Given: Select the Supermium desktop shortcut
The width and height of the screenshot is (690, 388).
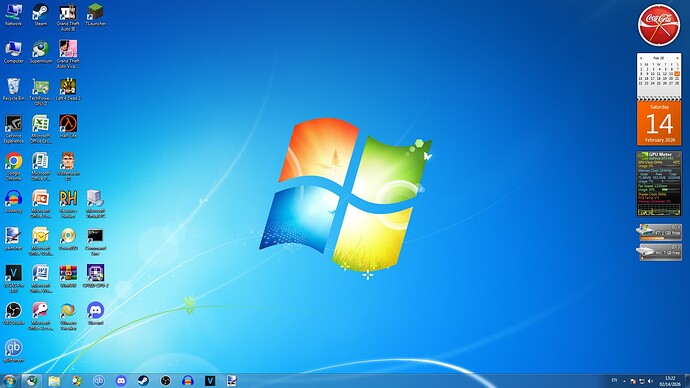Looking at the screenshot, I should pos(40,52).
